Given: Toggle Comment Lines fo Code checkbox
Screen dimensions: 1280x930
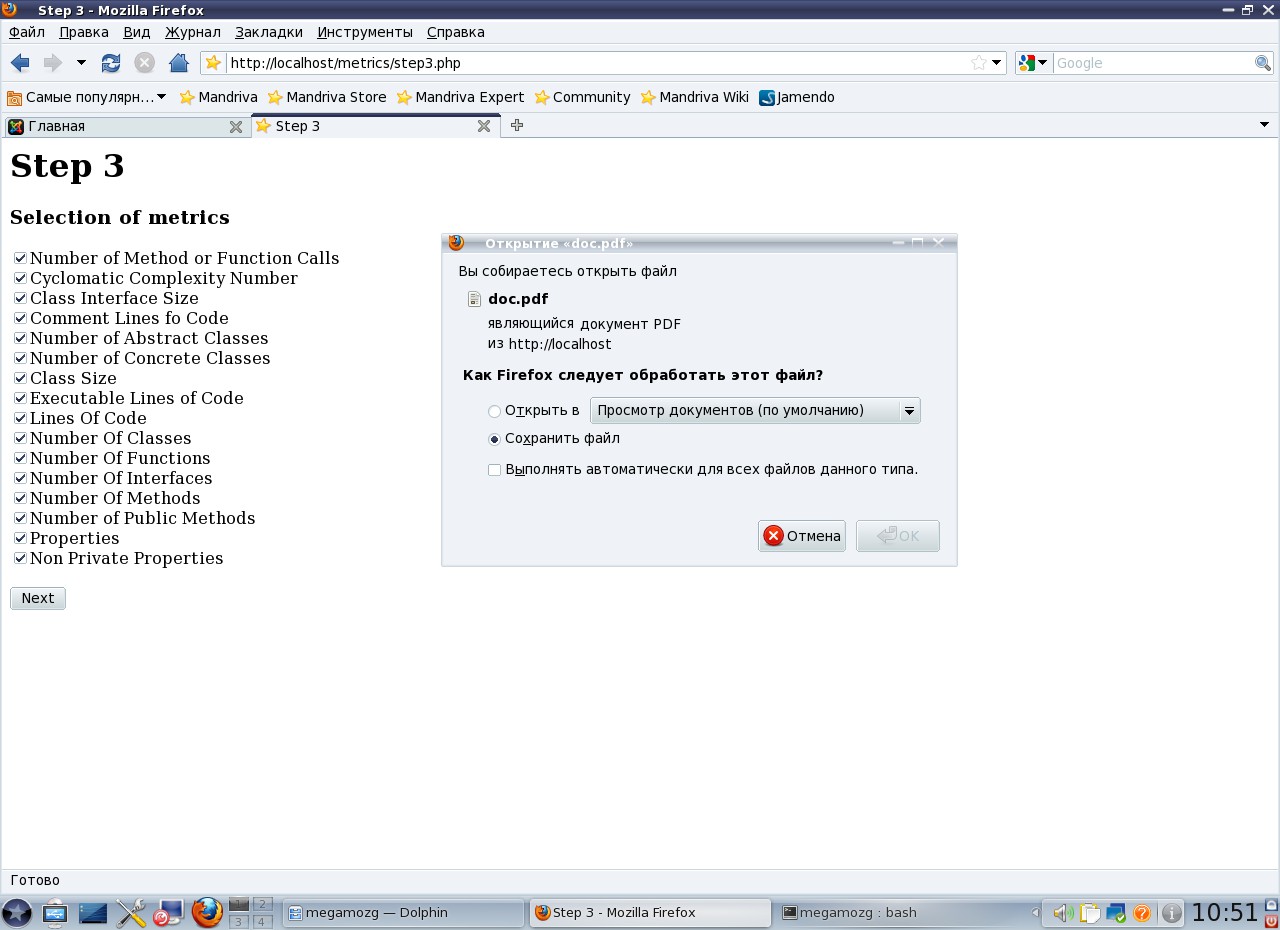Looking at the screenshot, I should point(20,318).
